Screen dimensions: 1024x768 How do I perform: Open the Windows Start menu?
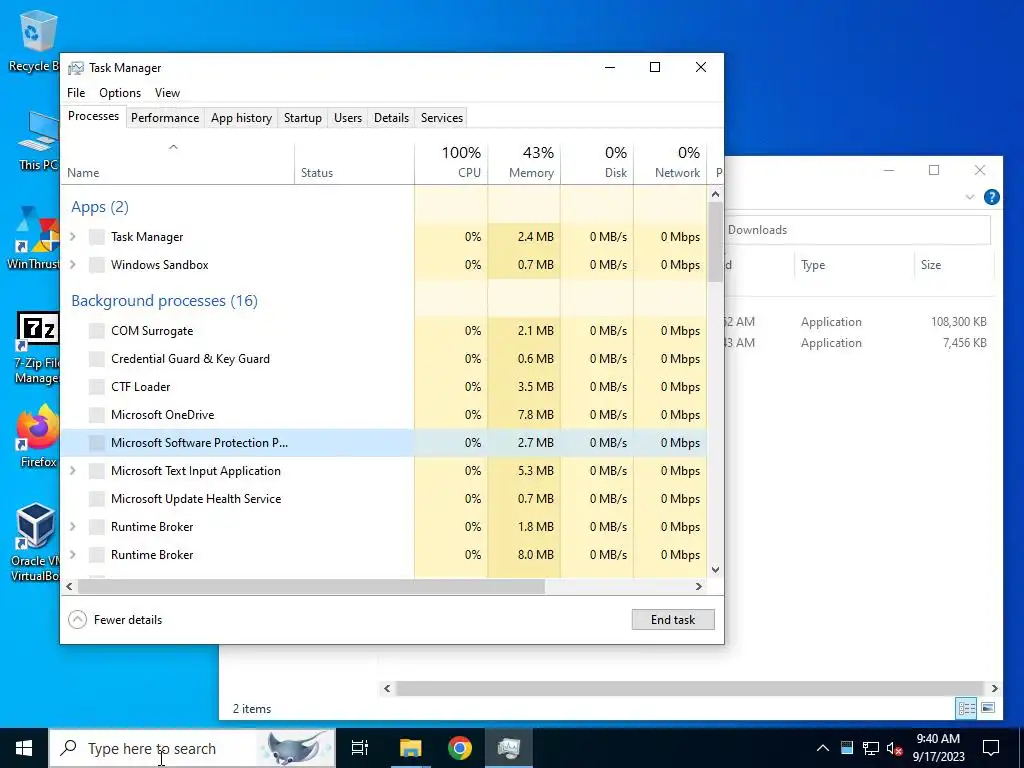(x=24, y=748)
